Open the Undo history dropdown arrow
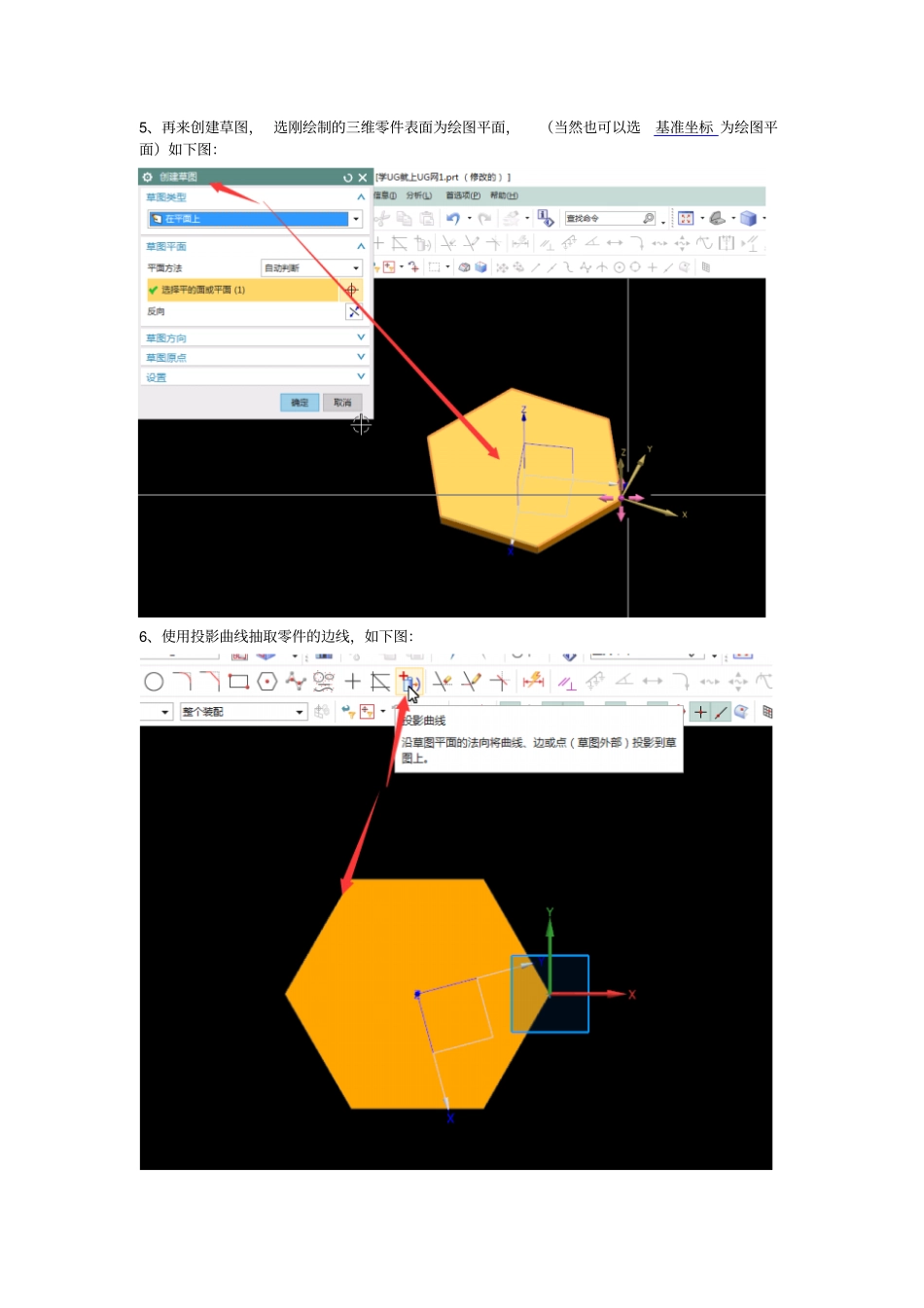 coord(470,219)
